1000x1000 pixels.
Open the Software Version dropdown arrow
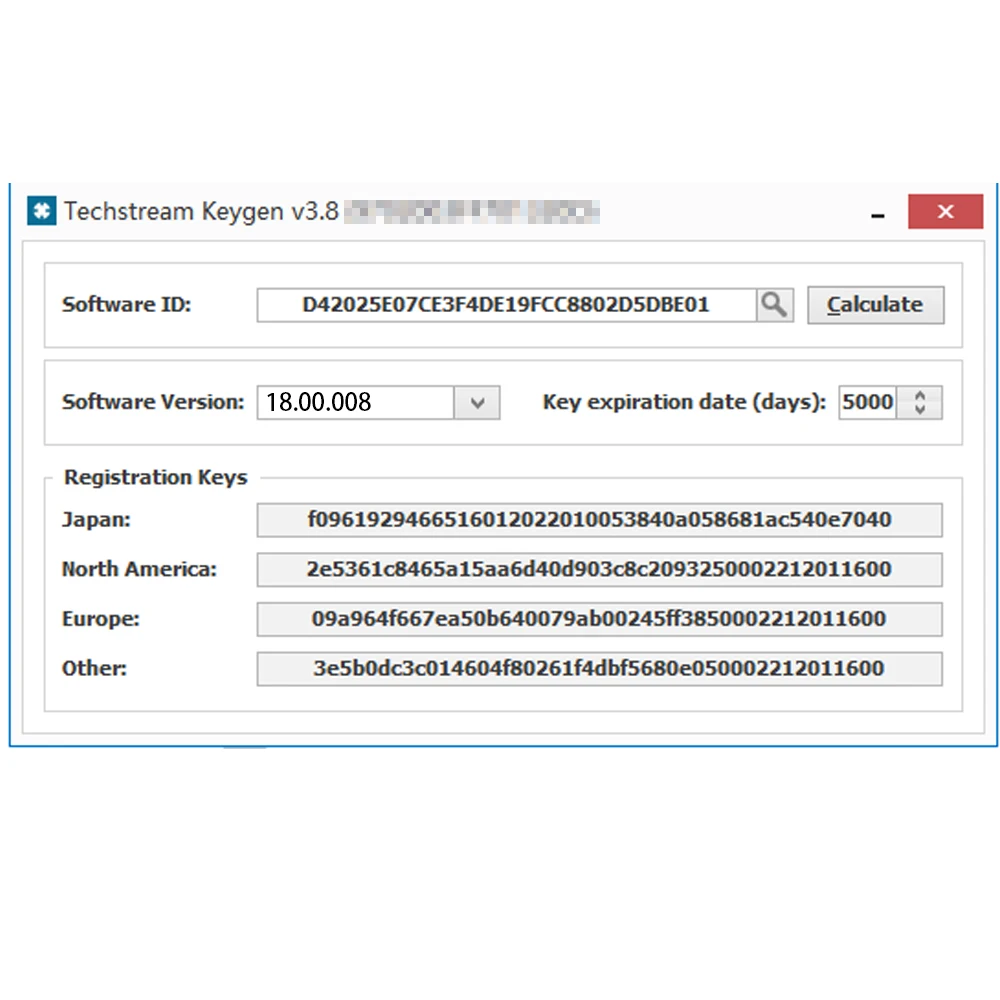477,402
